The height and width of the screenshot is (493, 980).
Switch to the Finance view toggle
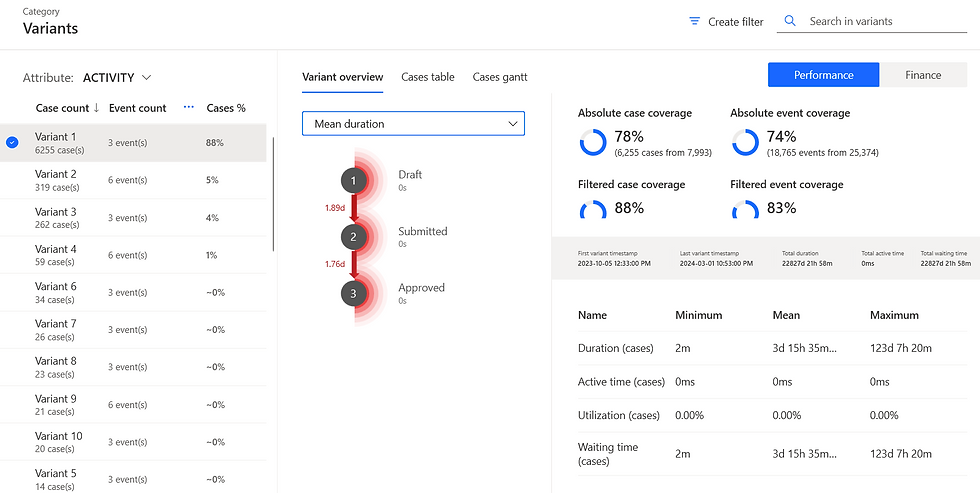(x=923, y=75)
